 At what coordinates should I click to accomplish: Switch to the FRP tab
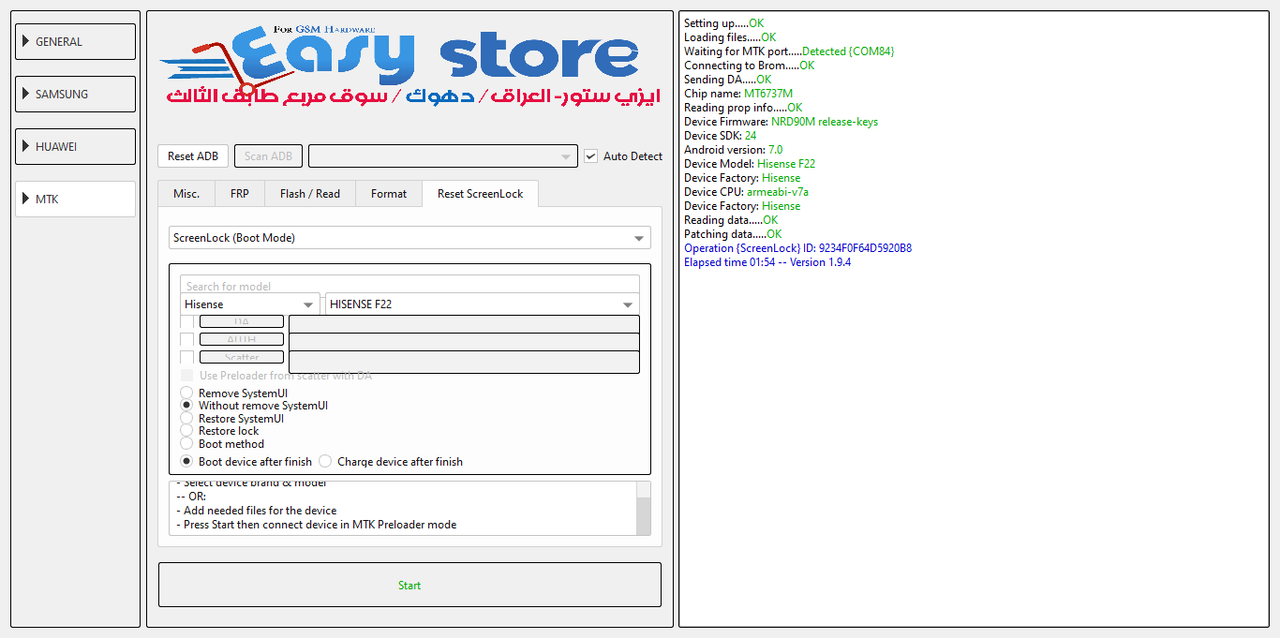(239, 194)
